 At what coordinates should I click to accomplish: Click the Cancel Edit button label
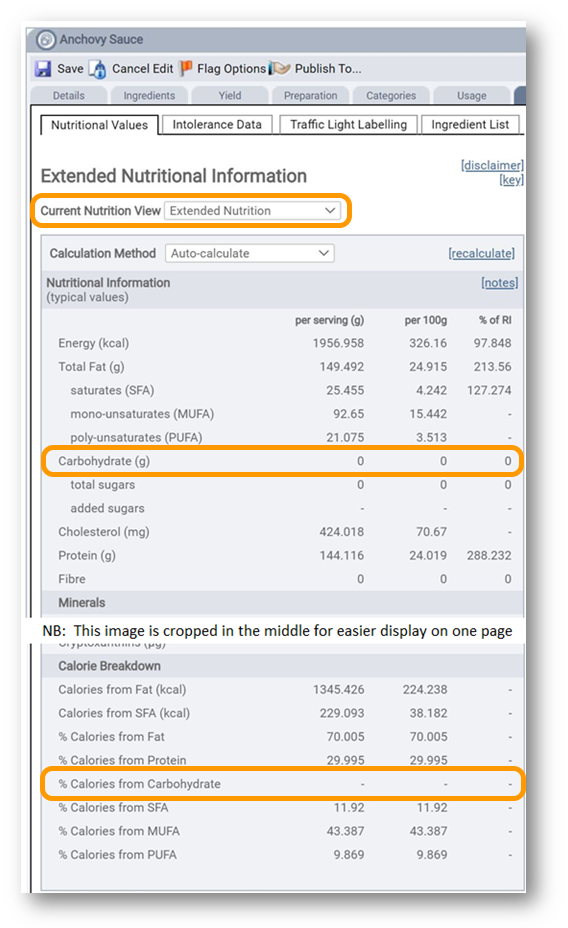[x=143, y=69]
